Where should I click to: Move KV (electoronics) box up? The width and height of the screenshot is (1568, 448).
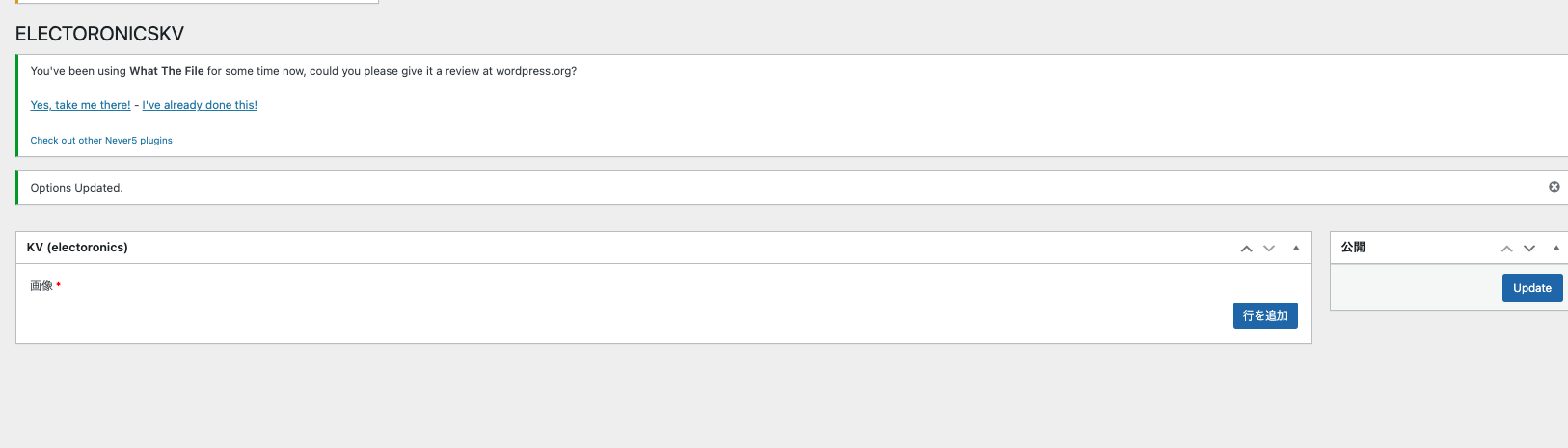click(1246, 249)
